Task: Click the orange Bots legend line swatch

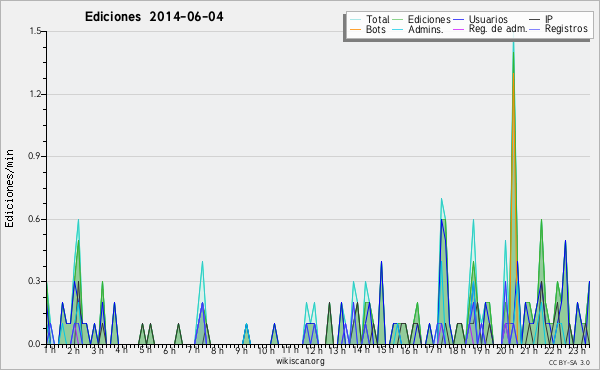Action: point(355,29)
